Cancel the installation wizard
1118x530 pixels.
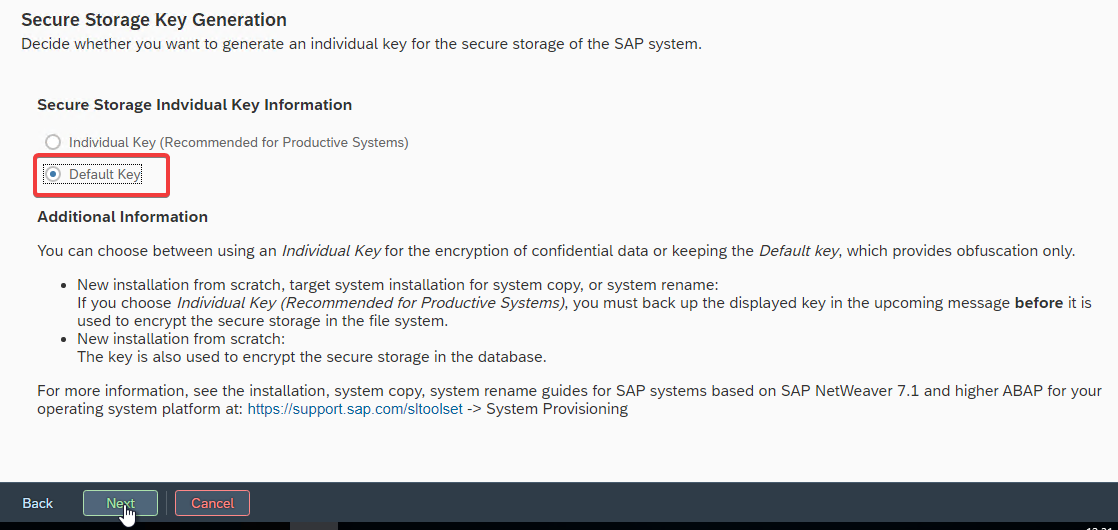coord(212,503)
